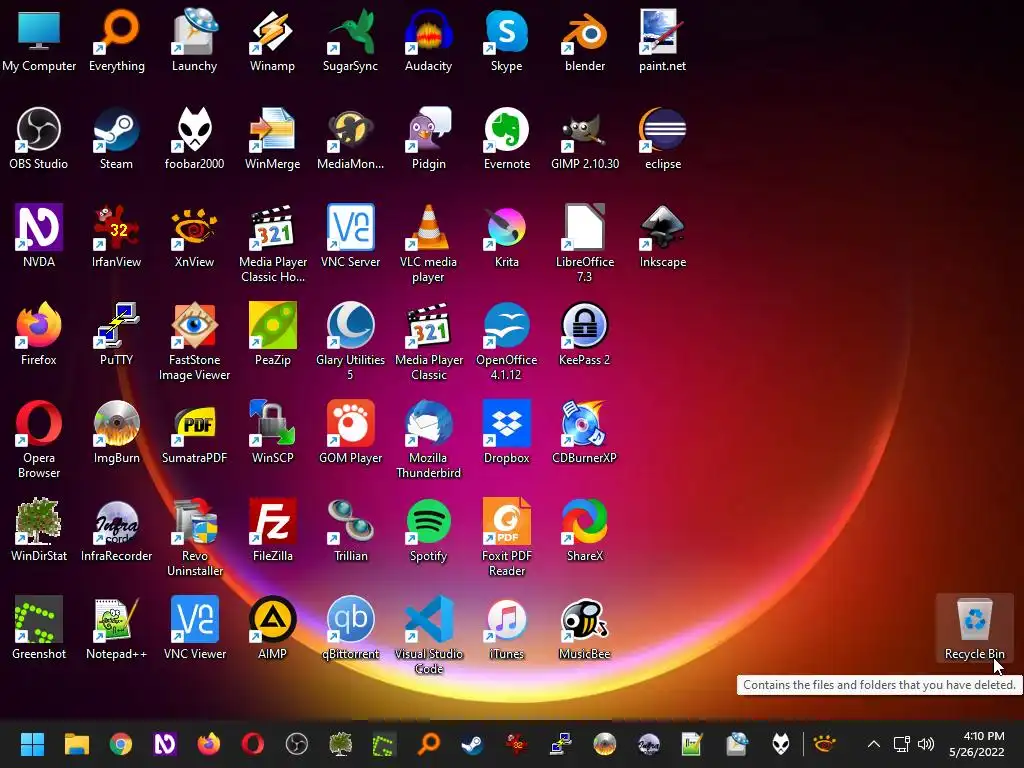Select the SumatraPDF desktop shortcut
This screenshot has height=768, width=1024.
click(x=194, y=432)
